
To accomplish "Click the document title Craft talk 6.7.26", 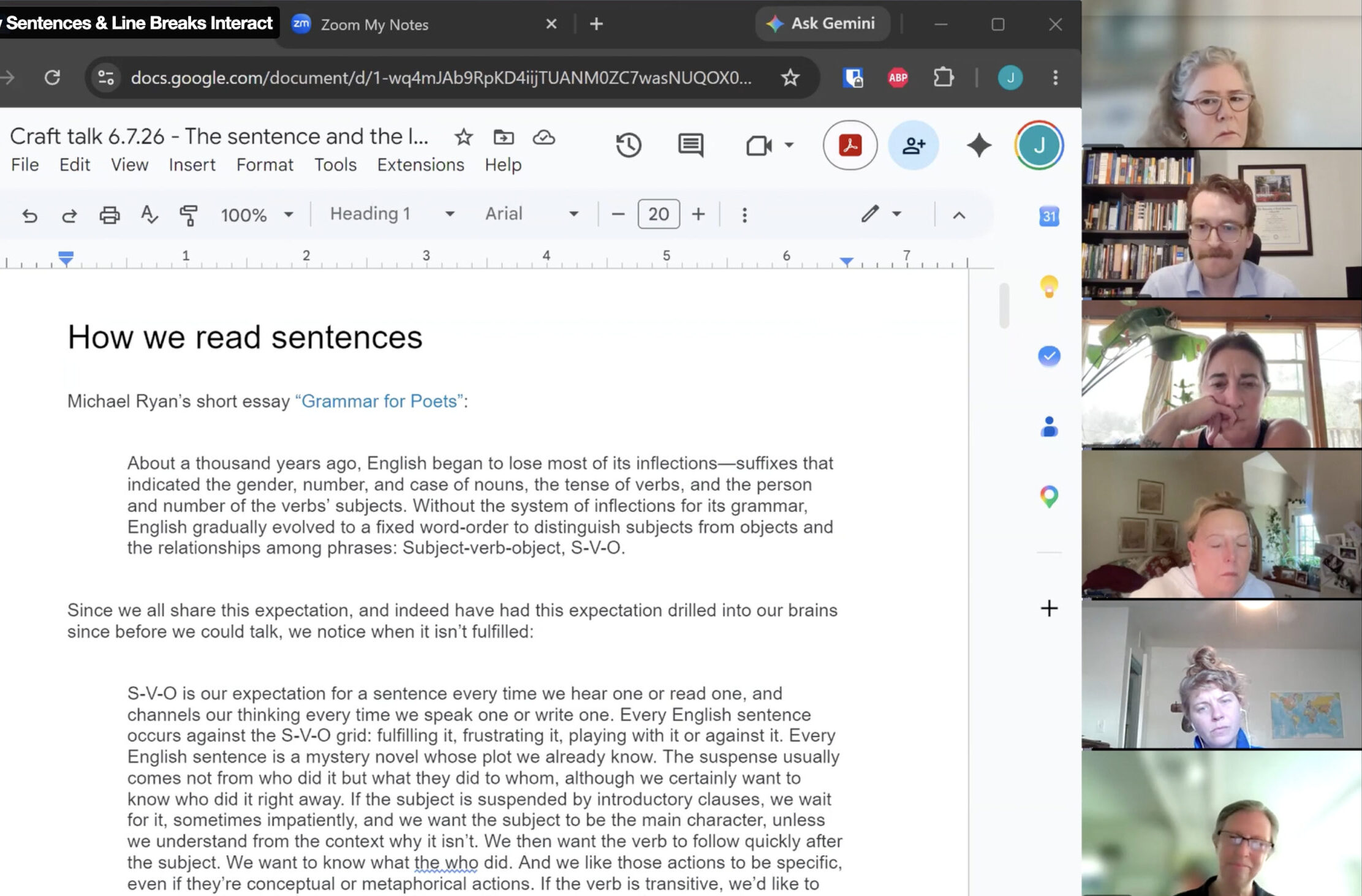I will [219, 137].
